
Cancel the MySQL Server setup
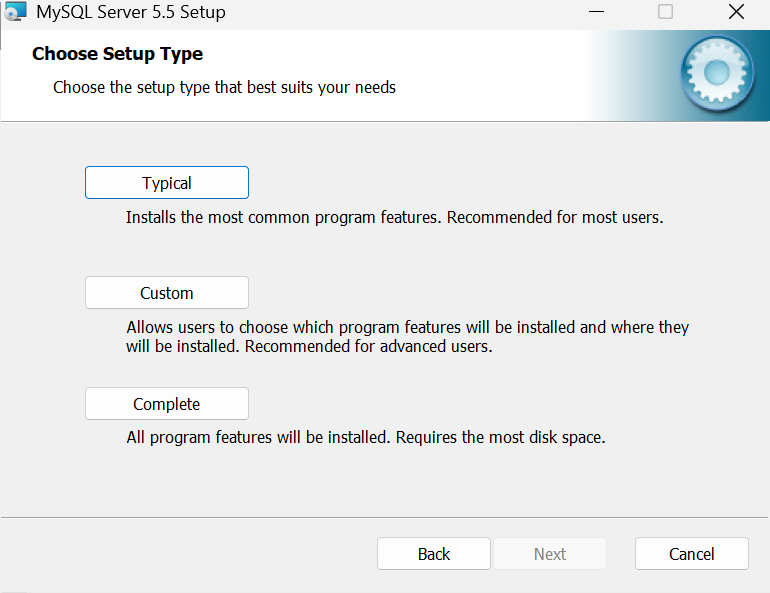(x=692, y=554)
